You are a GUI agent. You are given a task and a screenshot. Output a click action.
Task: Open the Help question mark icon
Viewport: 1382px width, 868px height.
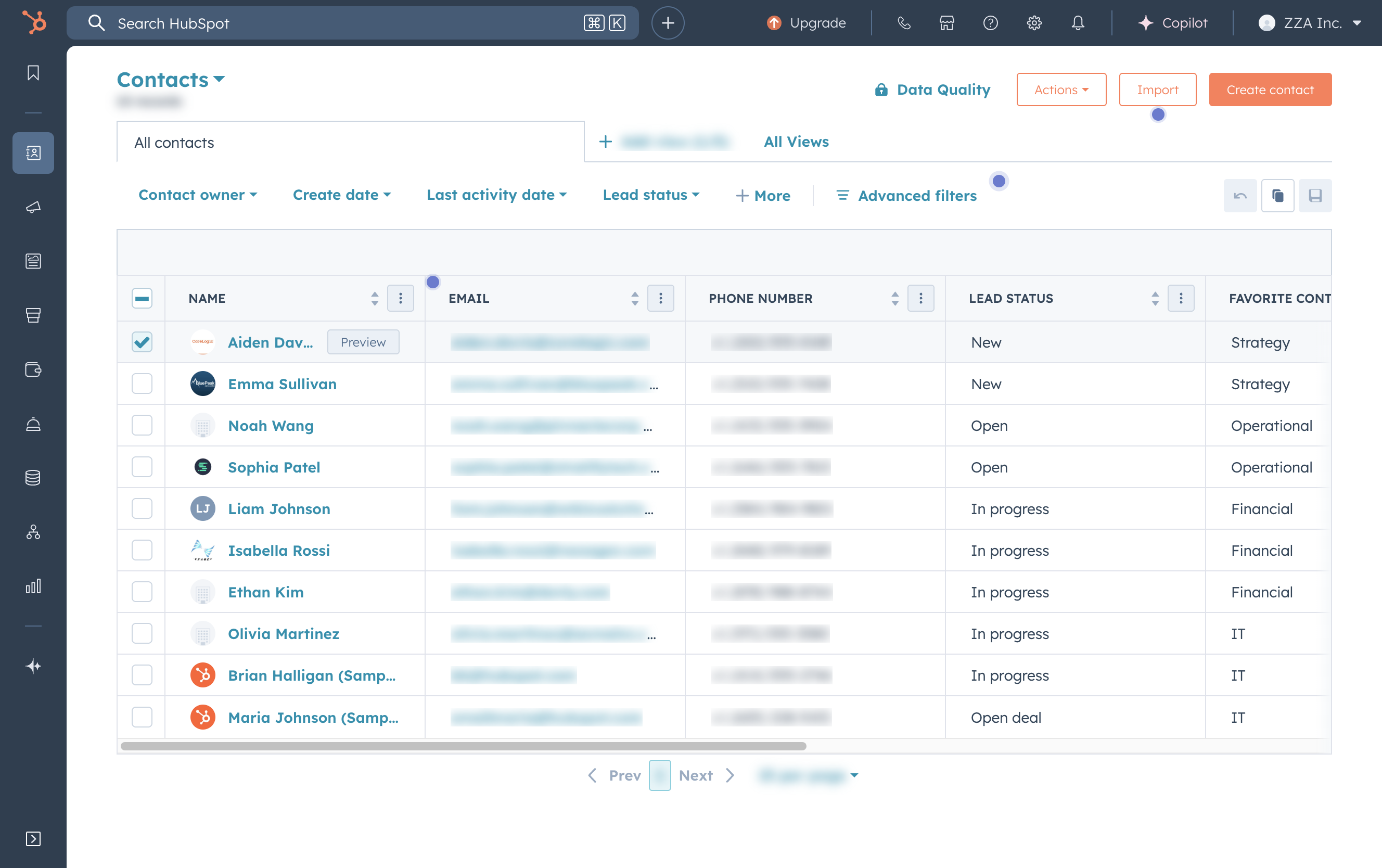pos(991,23)
